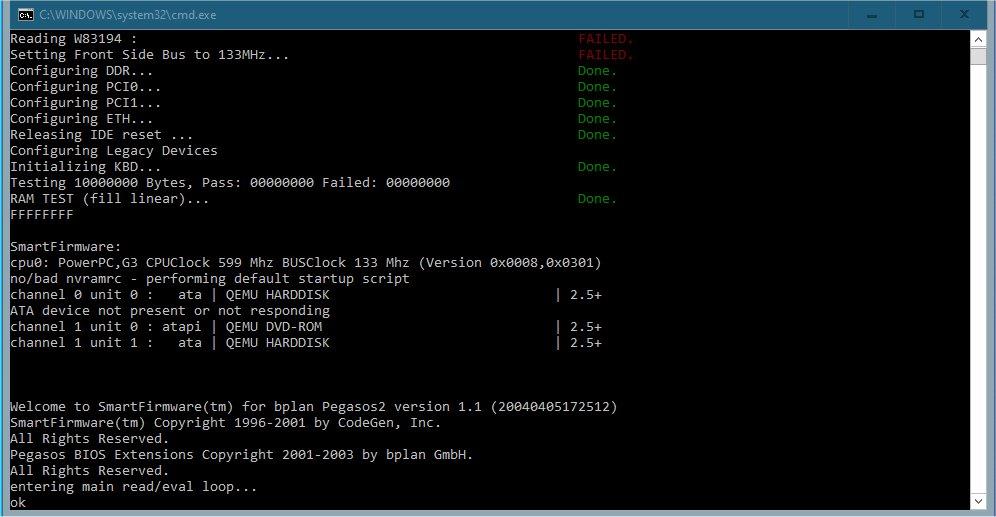Maximize the cmd.exe window
This screenshot has width=996, height=517.
pos(919,15)
